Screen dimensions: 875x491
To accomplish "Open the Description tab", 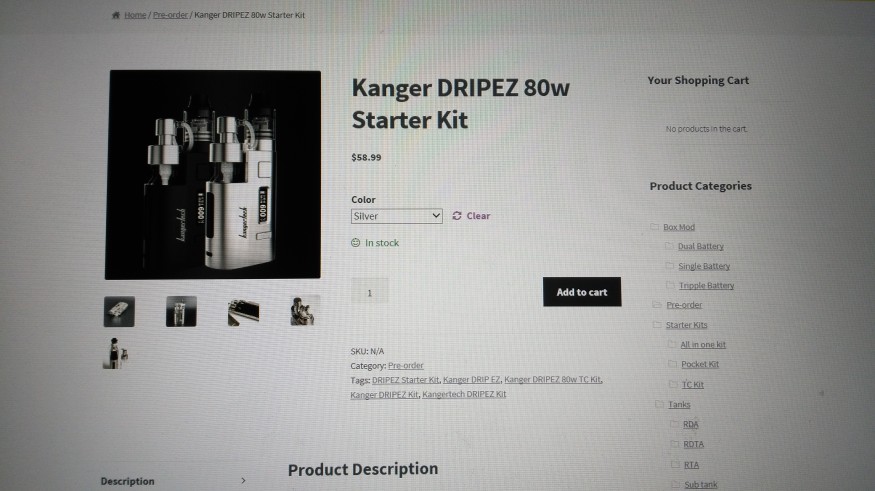I will (x=128, y=481).
